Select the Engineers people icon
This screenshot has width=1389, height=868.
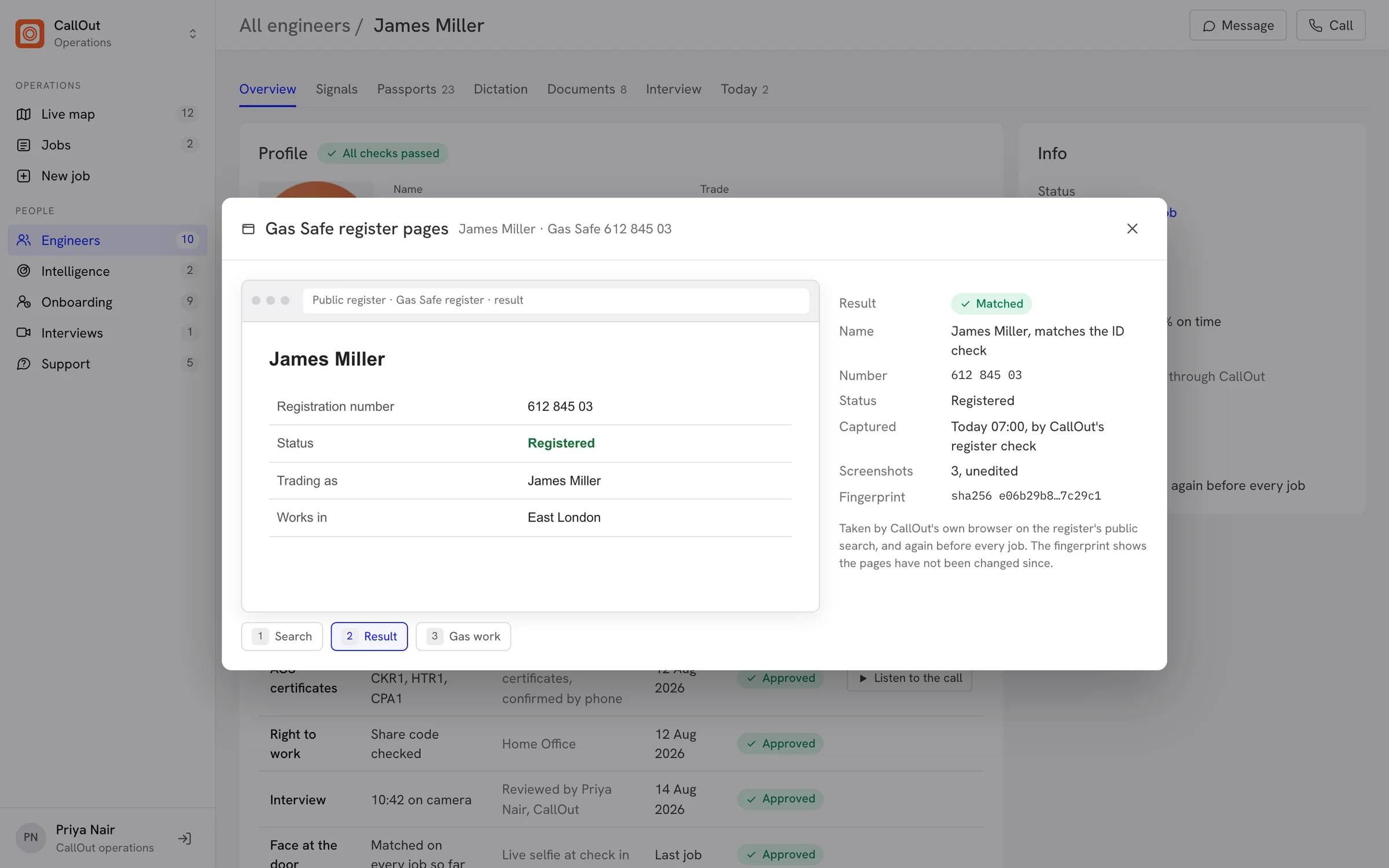coord(24,240)
